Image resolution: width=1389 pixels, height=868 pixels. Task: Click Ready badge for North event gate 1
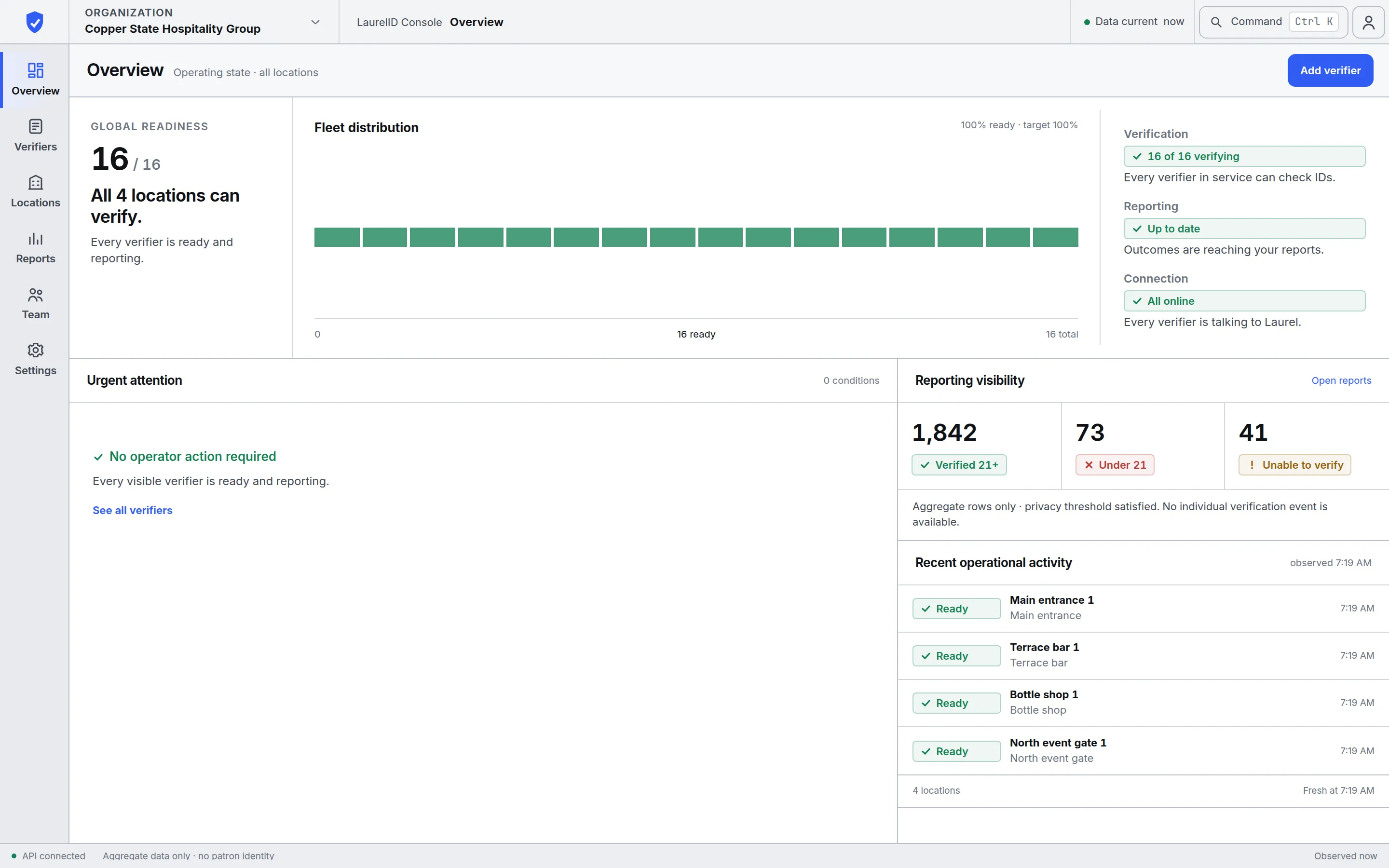pos(956,751)
